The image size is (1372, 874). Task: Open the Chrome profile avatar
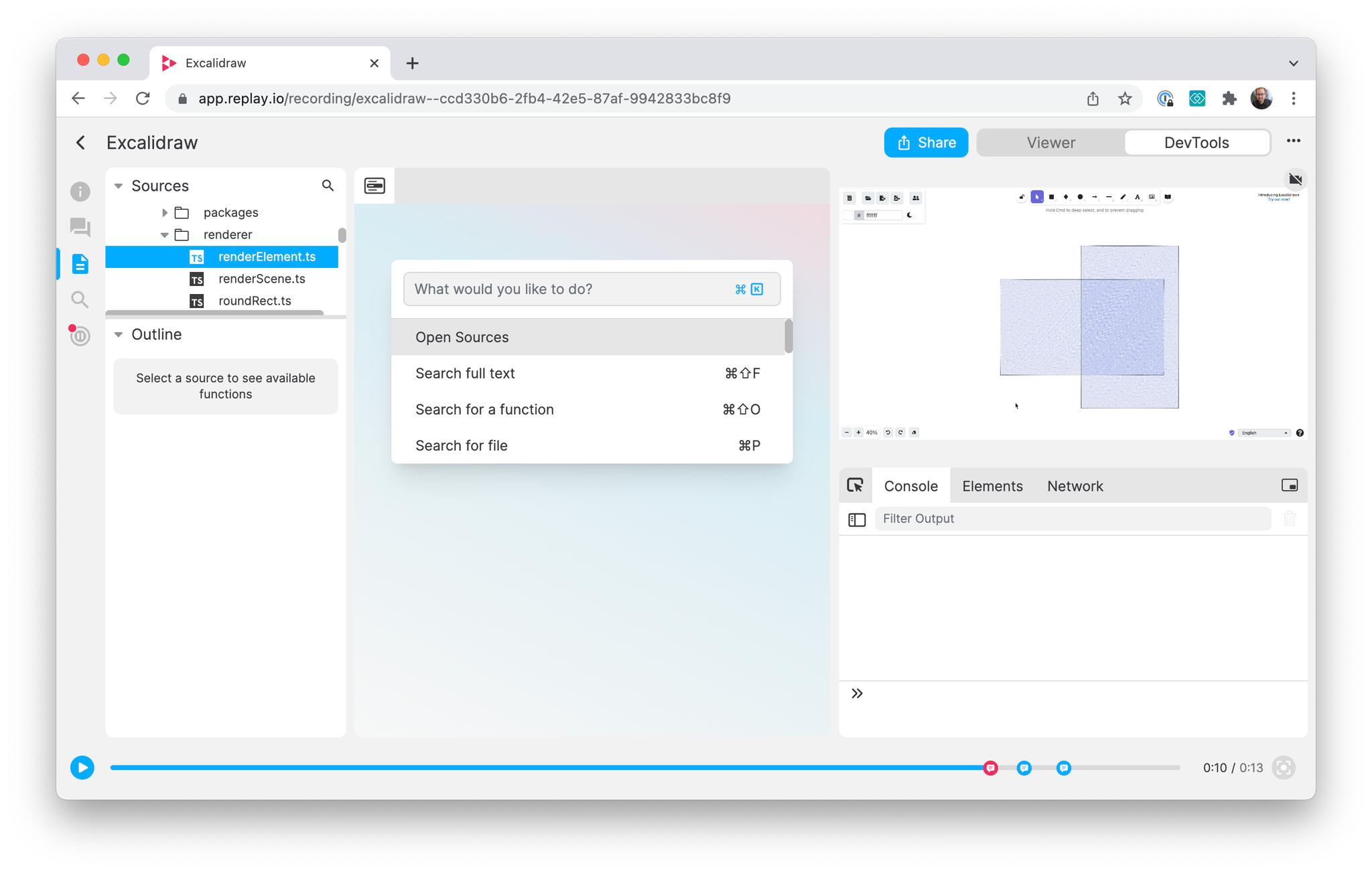(x=1261, y=98)
